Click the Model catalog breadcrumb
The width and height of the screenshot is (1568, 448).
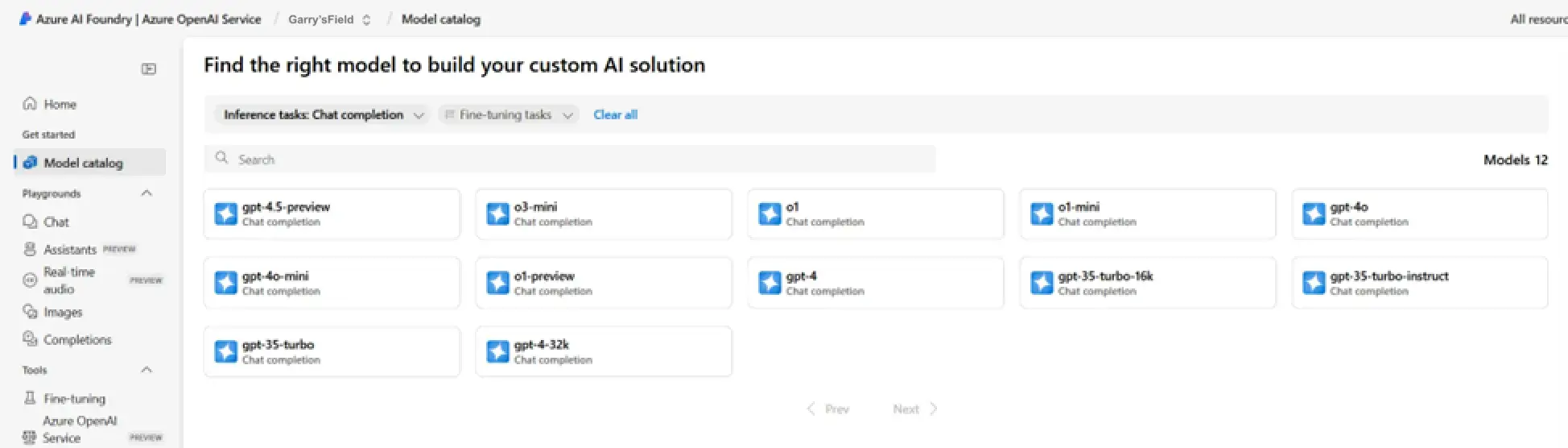point(440,19)
